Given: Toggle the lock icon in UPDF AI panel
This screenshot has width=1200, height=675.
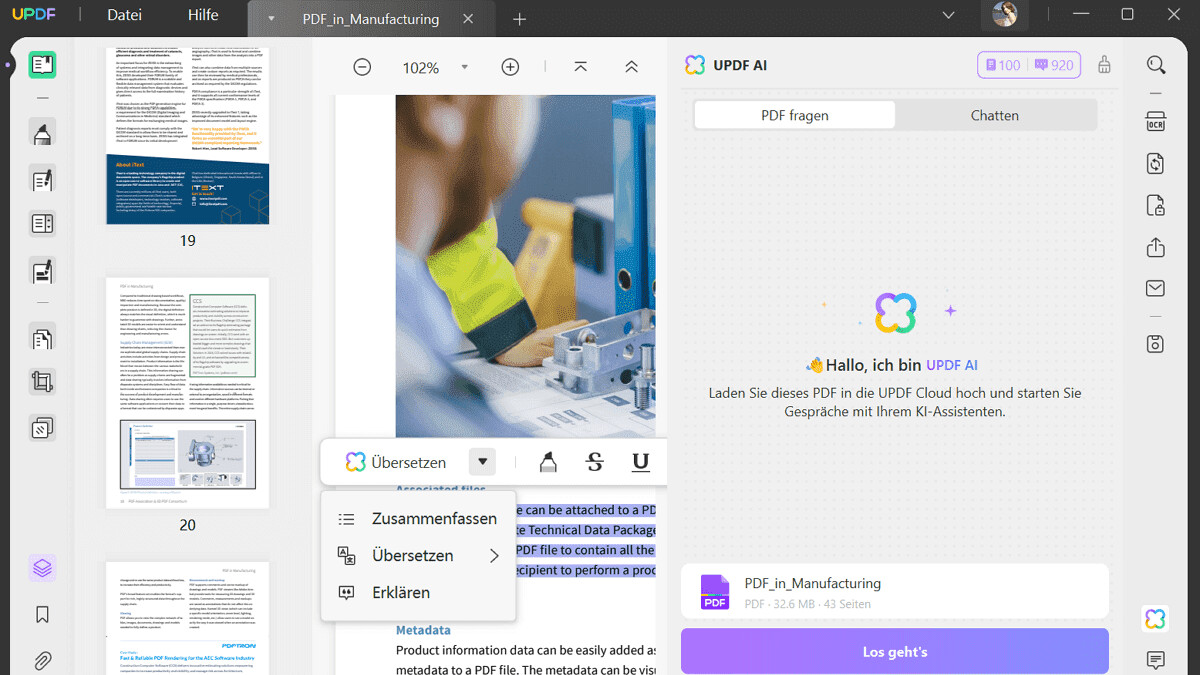Looking at the screenshot, I should point(1104,64).
